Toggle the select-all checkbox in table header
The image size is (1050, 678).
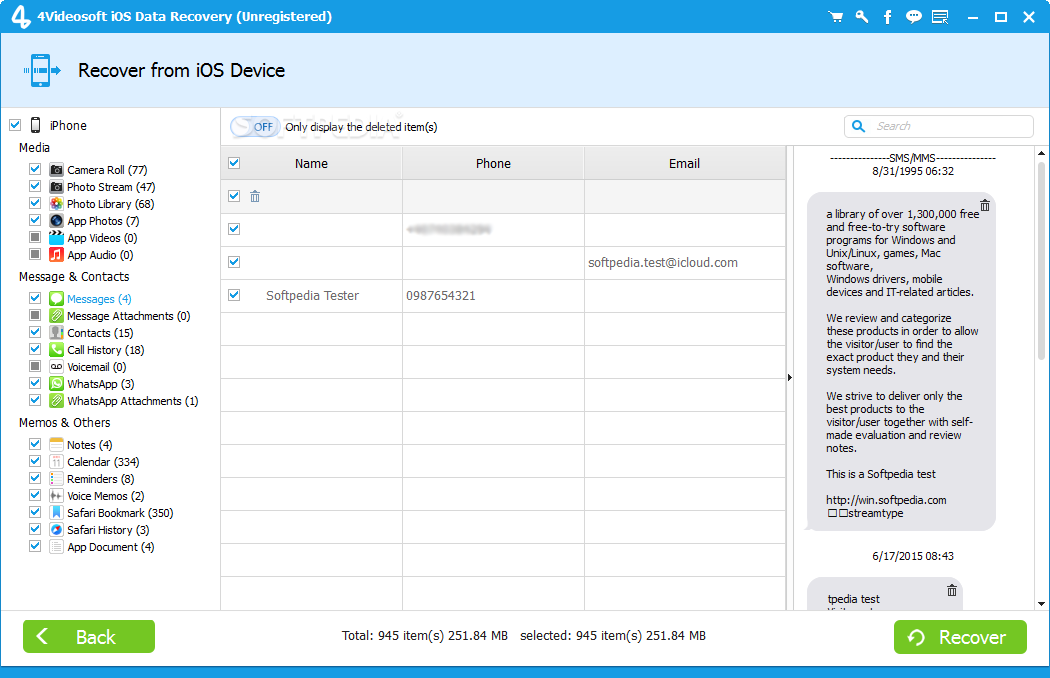click(x=234, y=163)
